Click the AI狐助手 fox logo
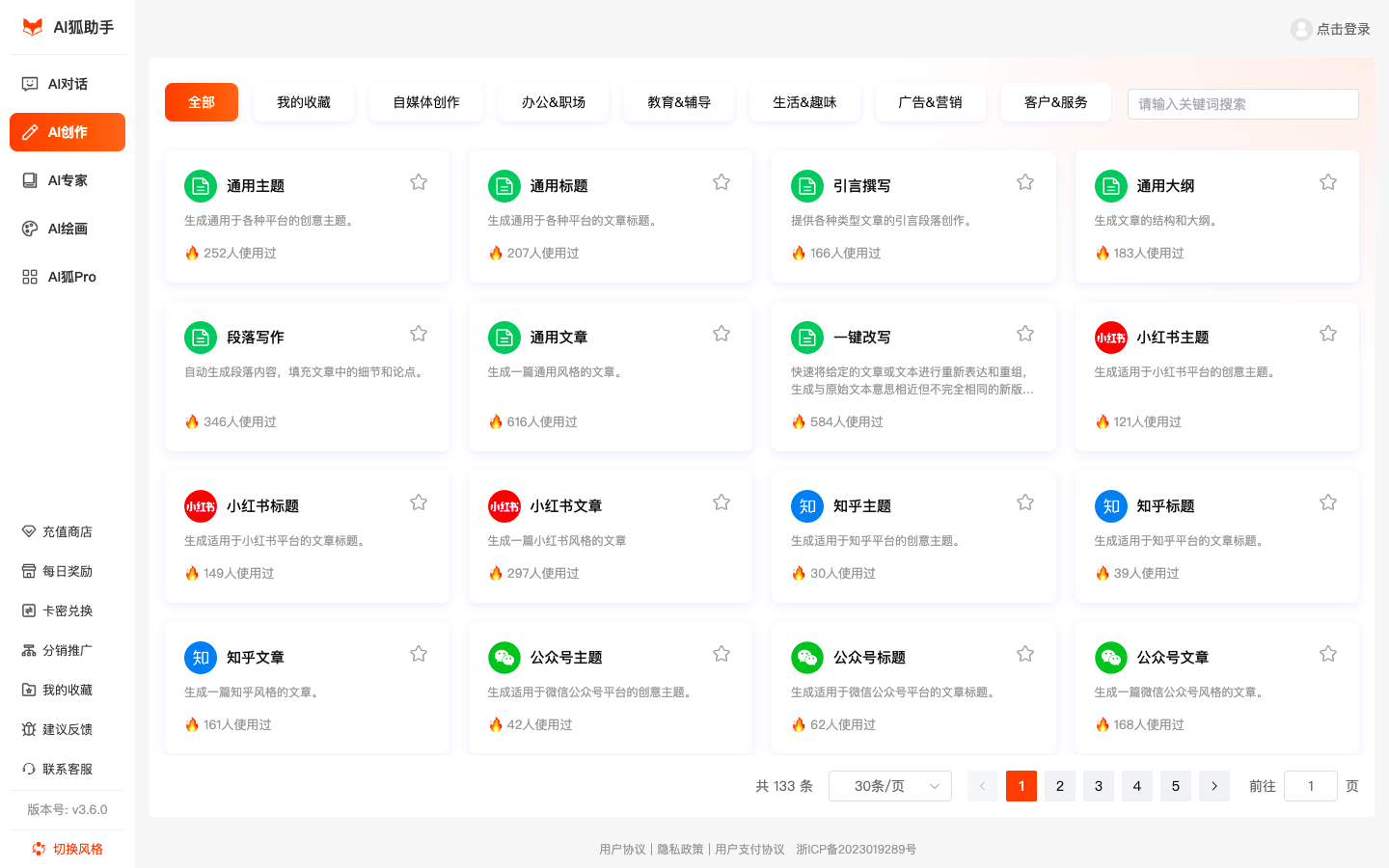 tap(33, 27)
